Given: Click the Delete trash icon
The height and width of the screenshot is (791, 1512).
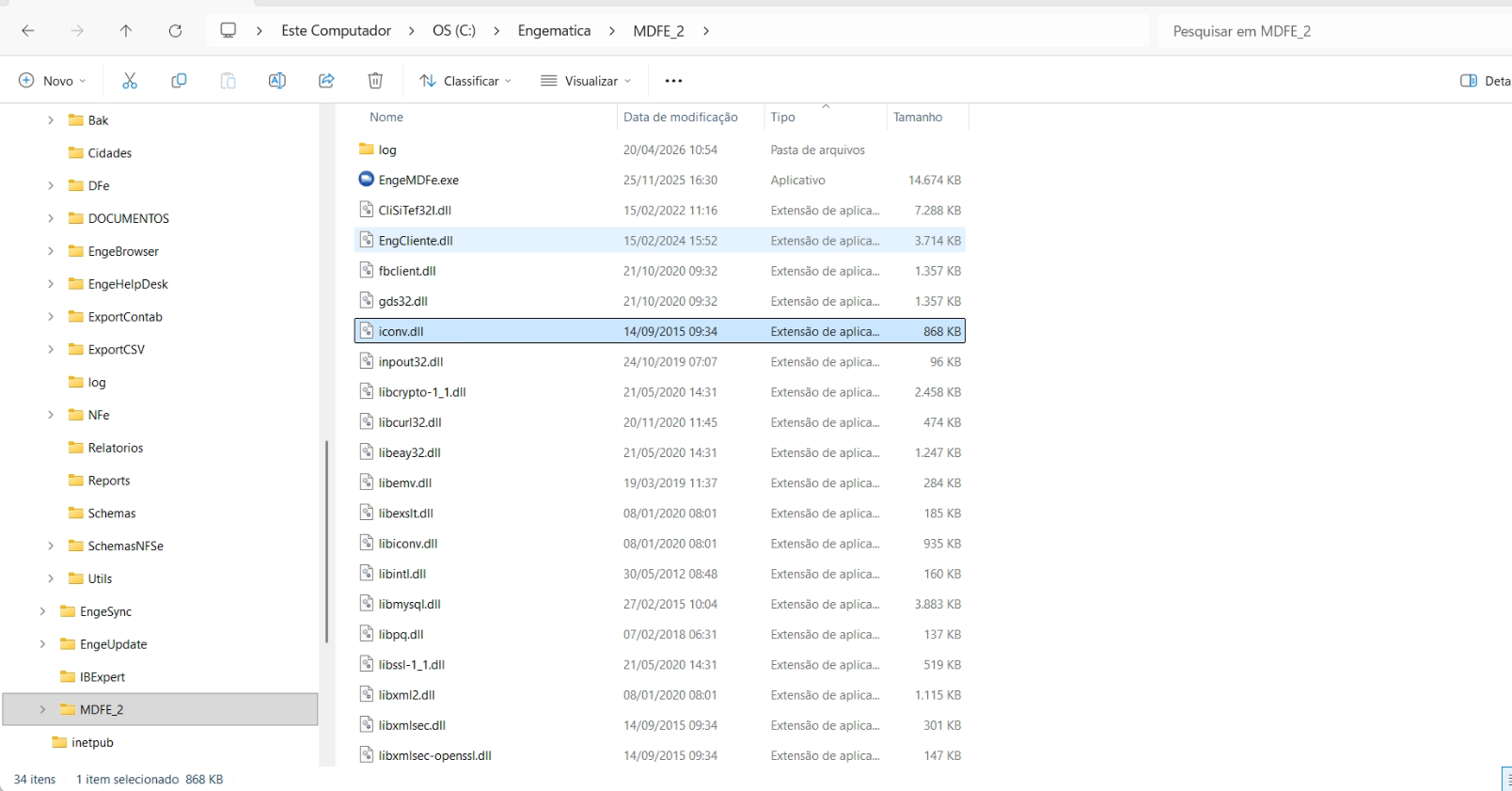Looking at the screenshot, I should (375, 81).
